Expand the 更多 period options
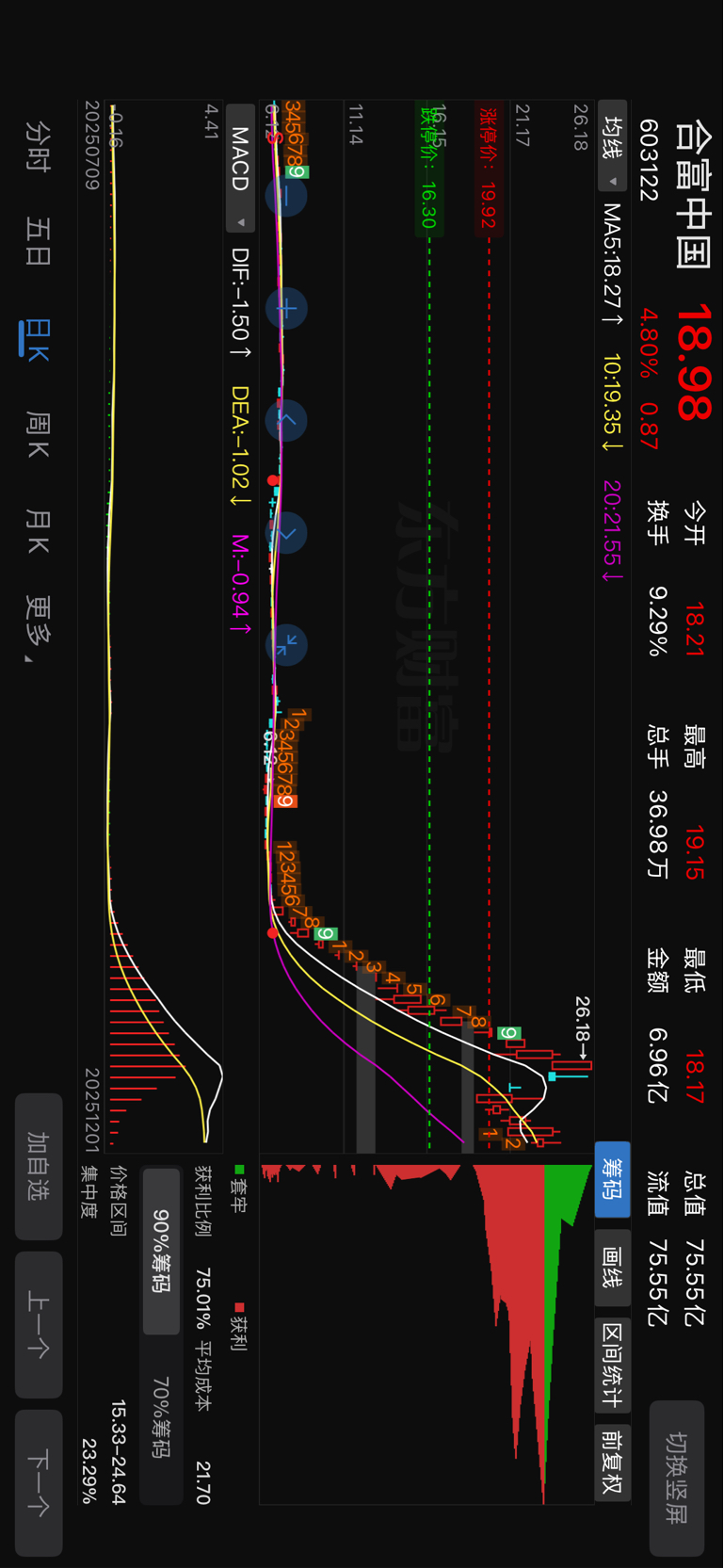 click(x=38, y=629)
